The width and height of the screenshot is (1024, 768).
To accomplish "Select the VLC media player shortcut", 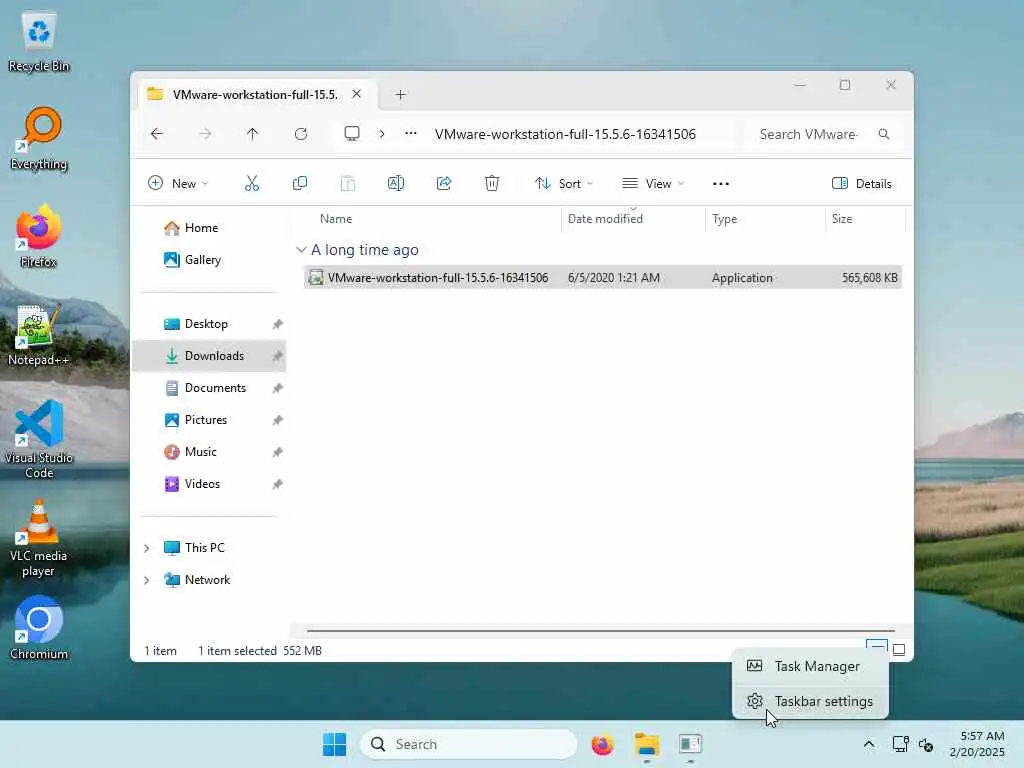I will pos(39,538).
